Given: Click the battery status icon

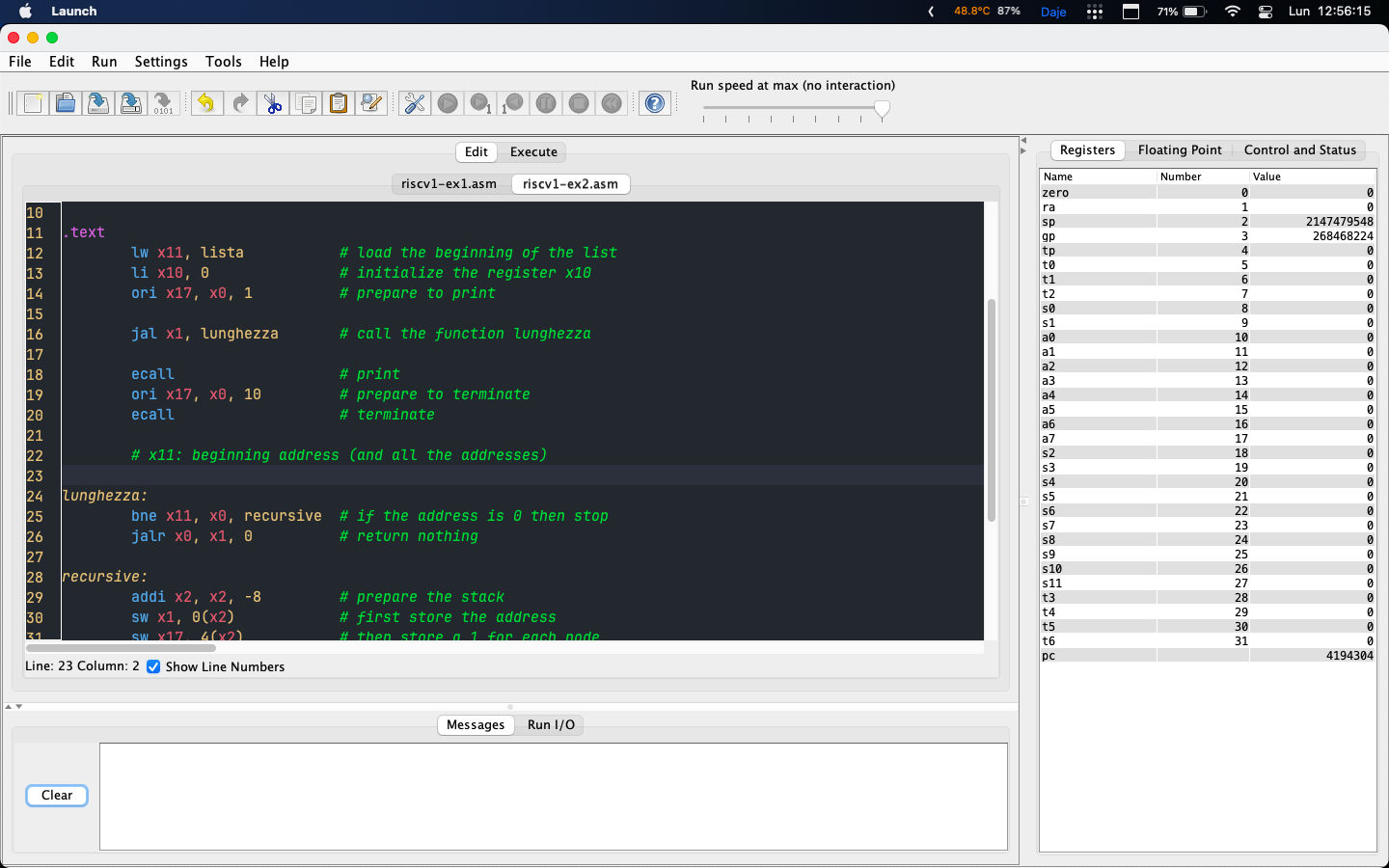Looking at the screenshot, I should click(x=1183, y=12).
